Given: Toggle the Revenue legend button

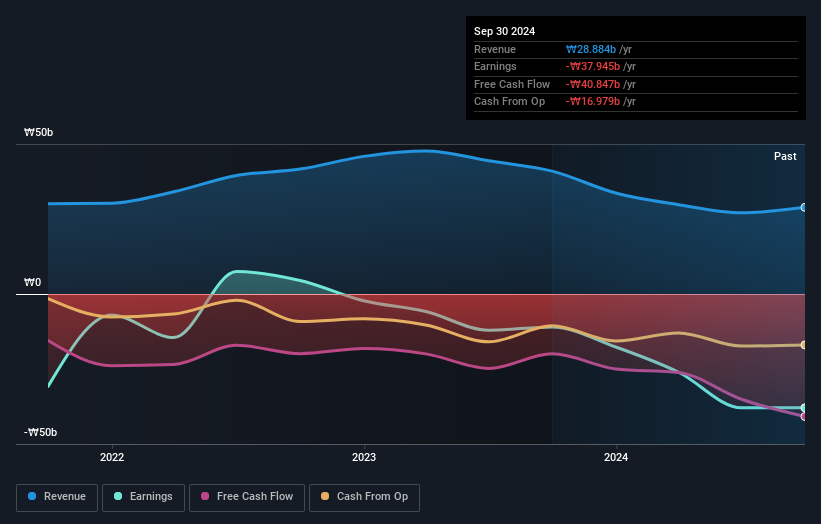Looking at the screenshot, I should point(57,497).
